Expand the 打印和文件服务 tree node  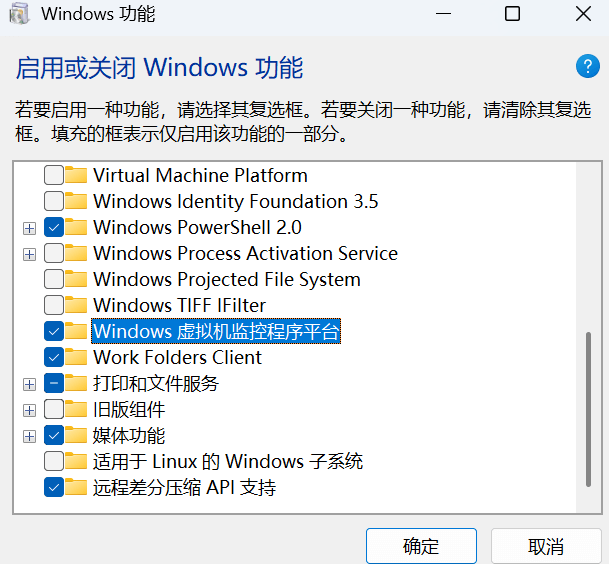tap(29, 384)
